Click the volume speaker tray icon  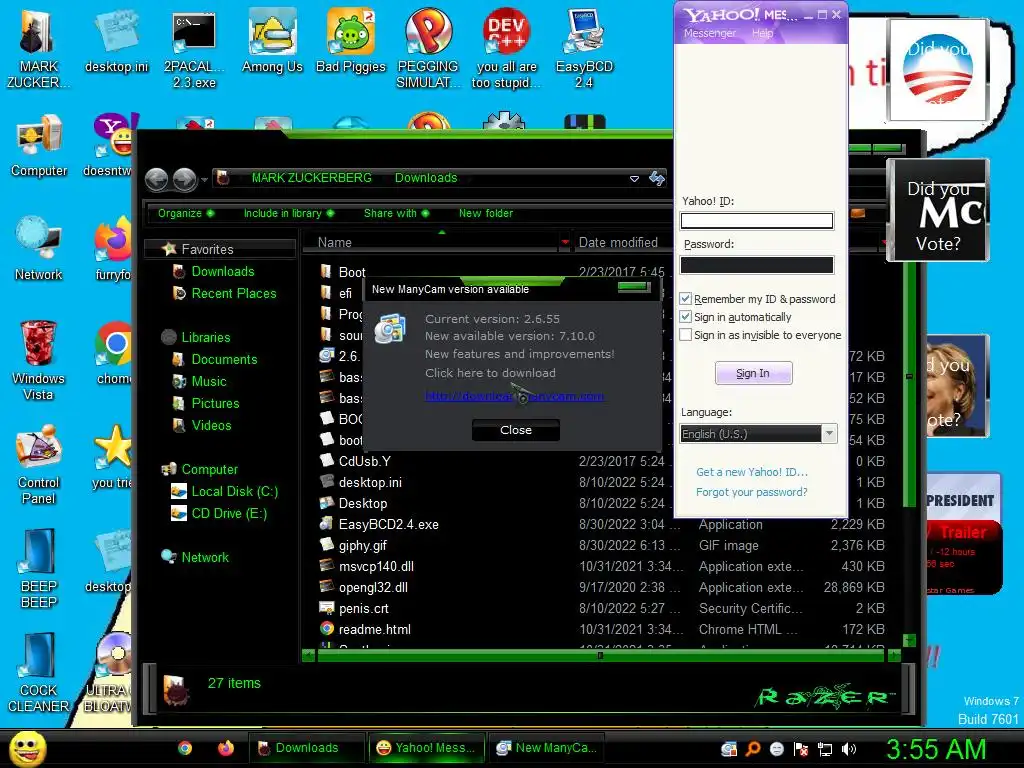(849, 749)
